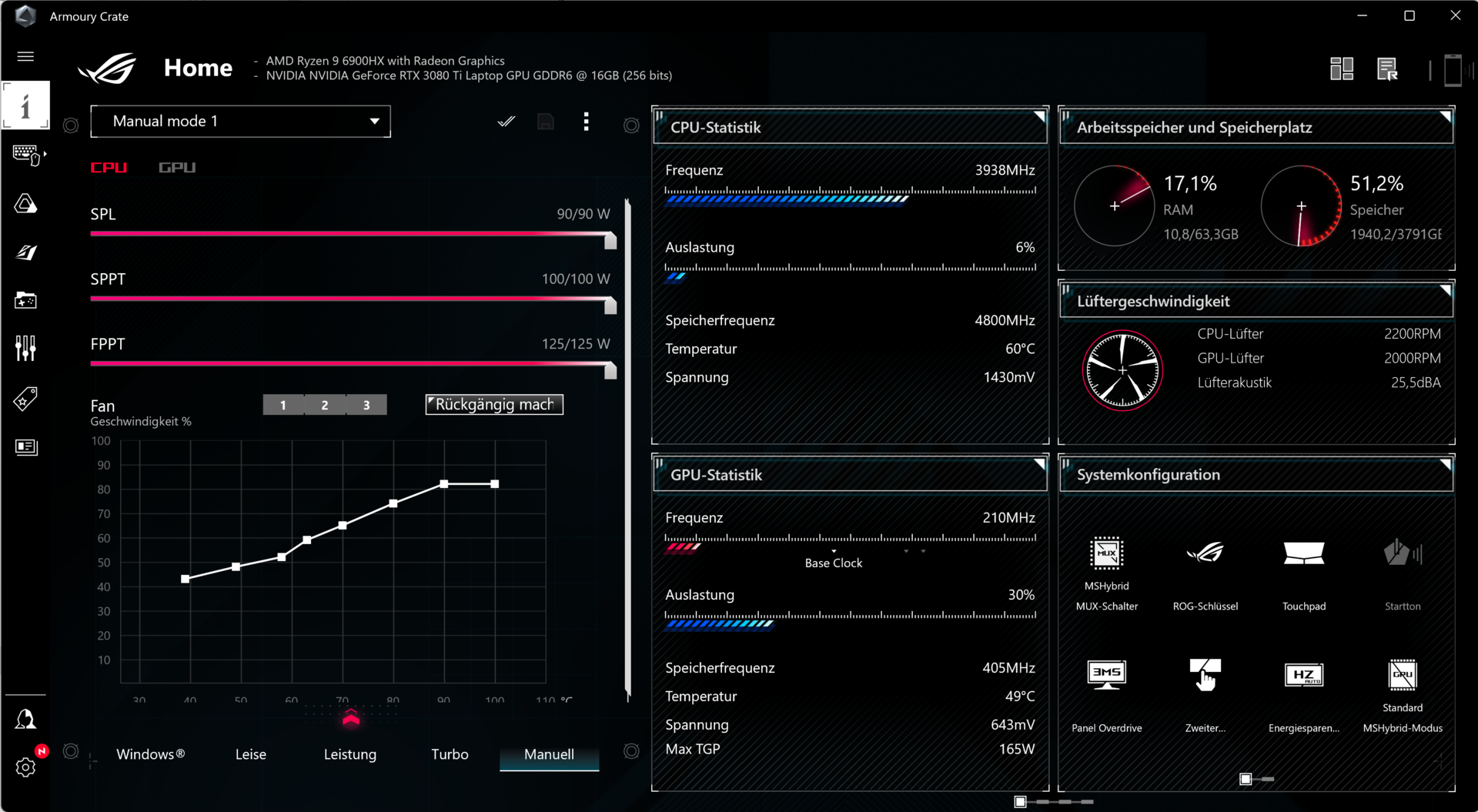The height and width of the screenshot is (812, 1478).
Task: Switch to the dashboard grid layout icon
Action: [x=1342, y=69]
